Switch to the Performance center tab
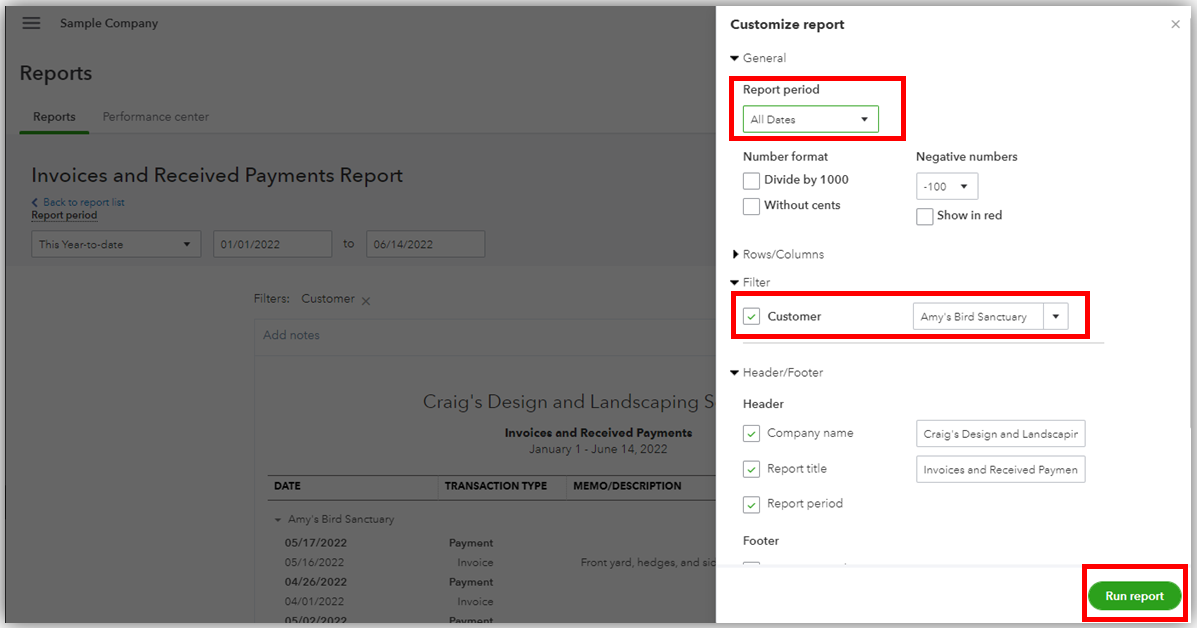 click(x=156, y=117)
